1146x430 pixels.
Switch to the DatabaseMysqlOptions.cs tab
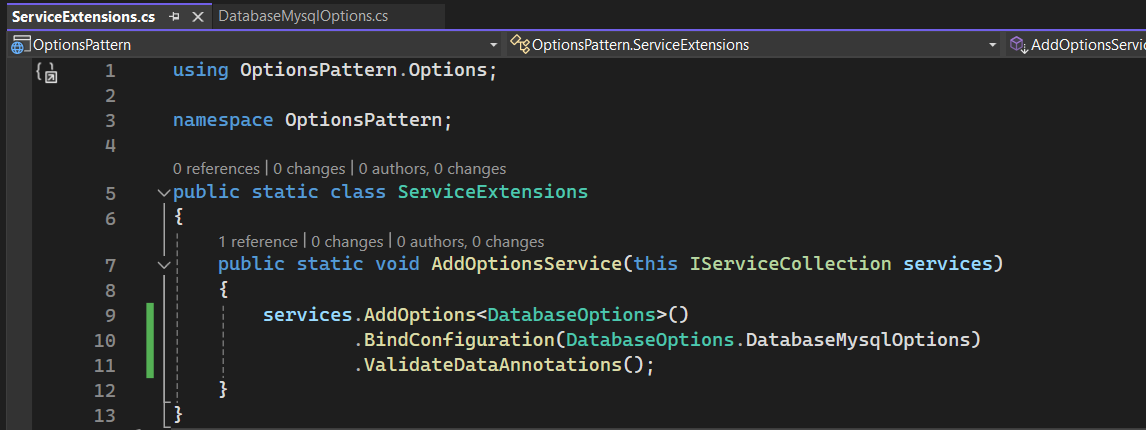point(302,17)
